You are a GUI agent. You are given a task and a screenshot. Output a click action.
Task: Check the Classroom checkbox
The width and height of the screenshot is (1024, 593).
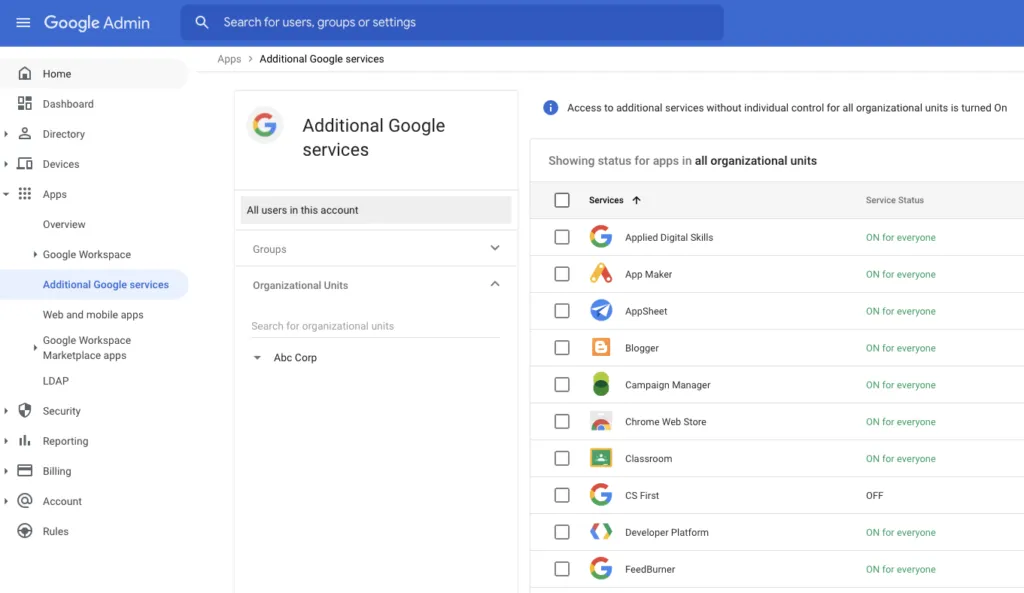pos(562,458)
